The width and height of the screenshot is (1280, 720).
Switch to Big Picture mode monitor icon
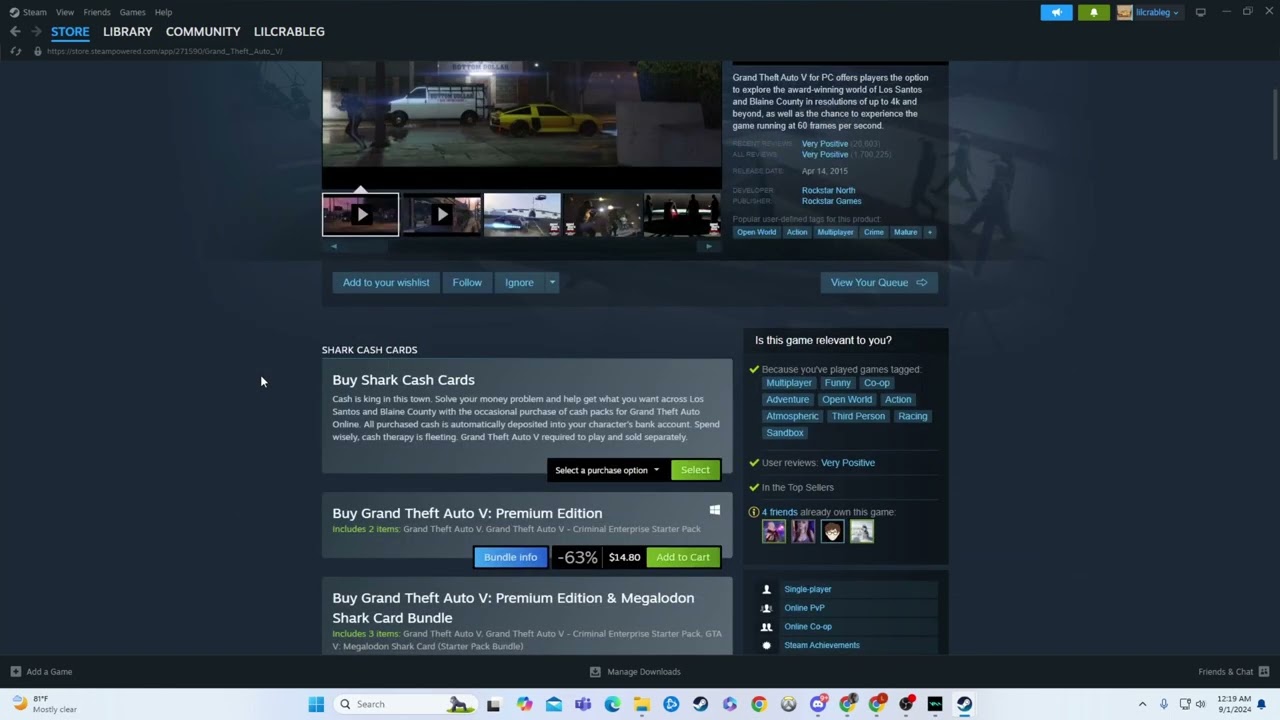pos(1200,12)
